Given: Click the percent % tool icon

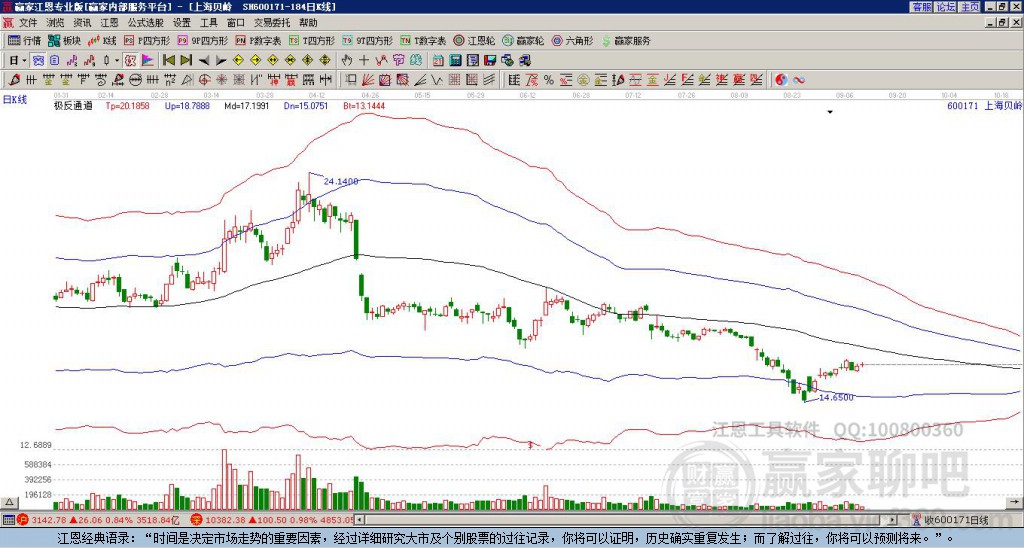Looking at the screenshot, I should tap(549, 80).
